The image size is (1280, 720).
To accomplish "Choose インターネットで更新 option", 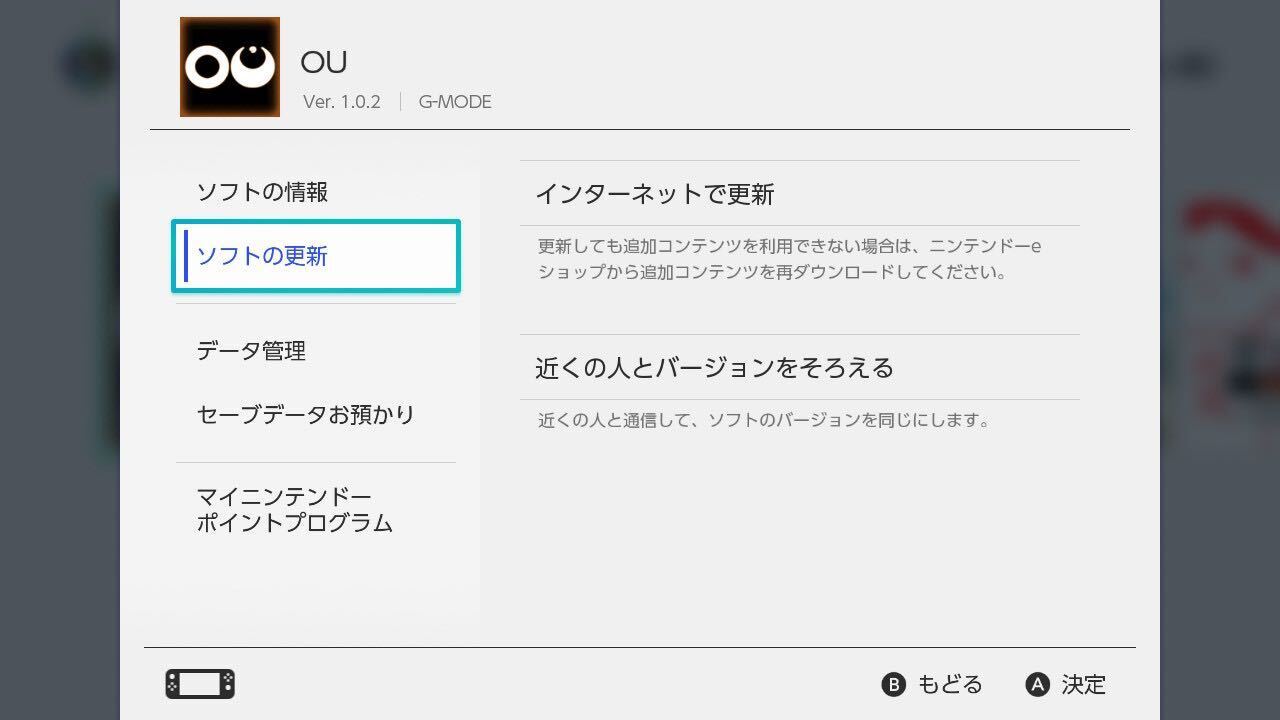I will pyautogui.click(x=800, y=194).
